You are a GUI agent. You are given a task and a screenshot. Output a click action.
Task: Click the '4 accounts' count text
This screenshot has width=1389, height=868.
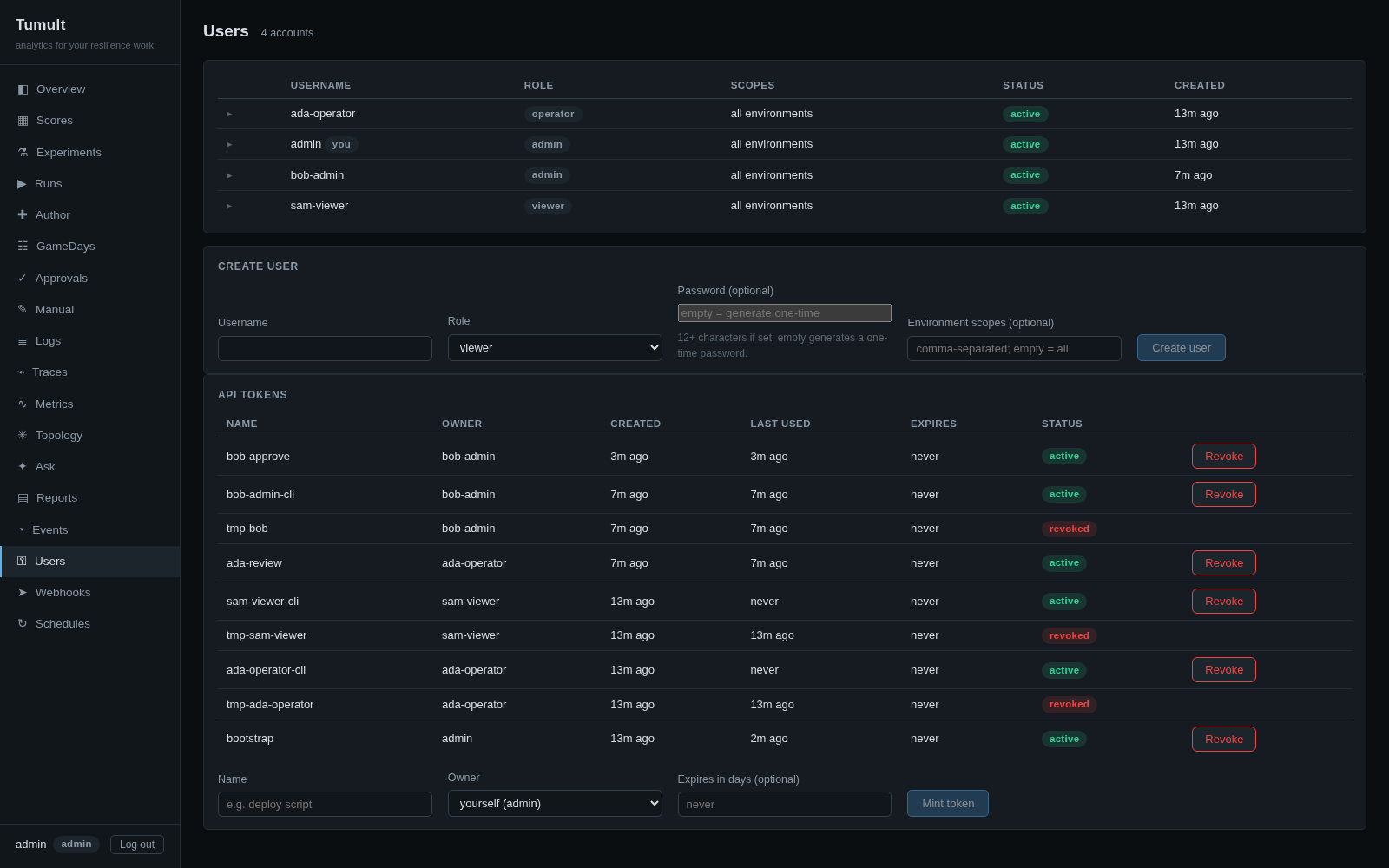287,33
